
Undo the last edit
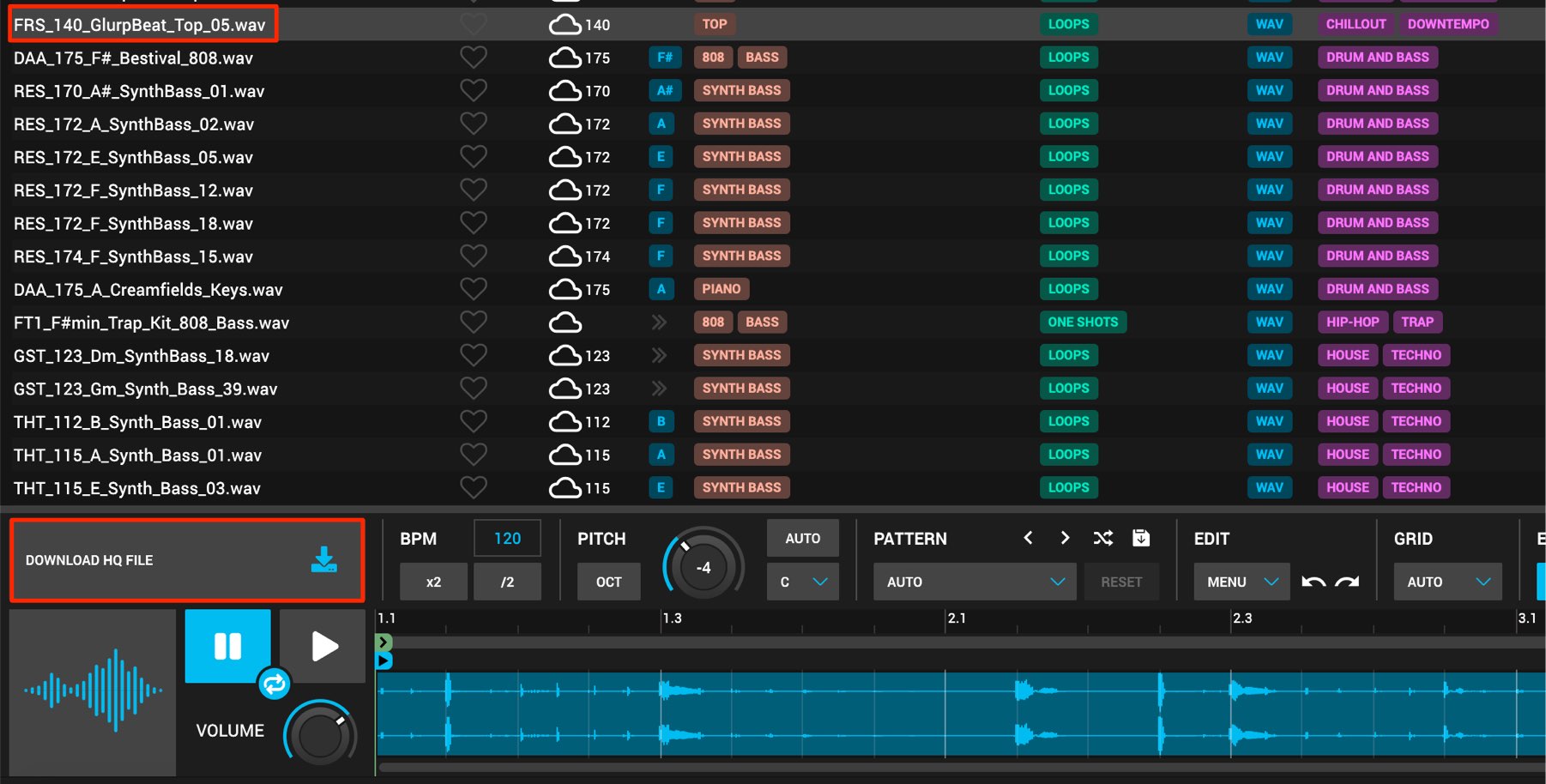click(1313, 582)
